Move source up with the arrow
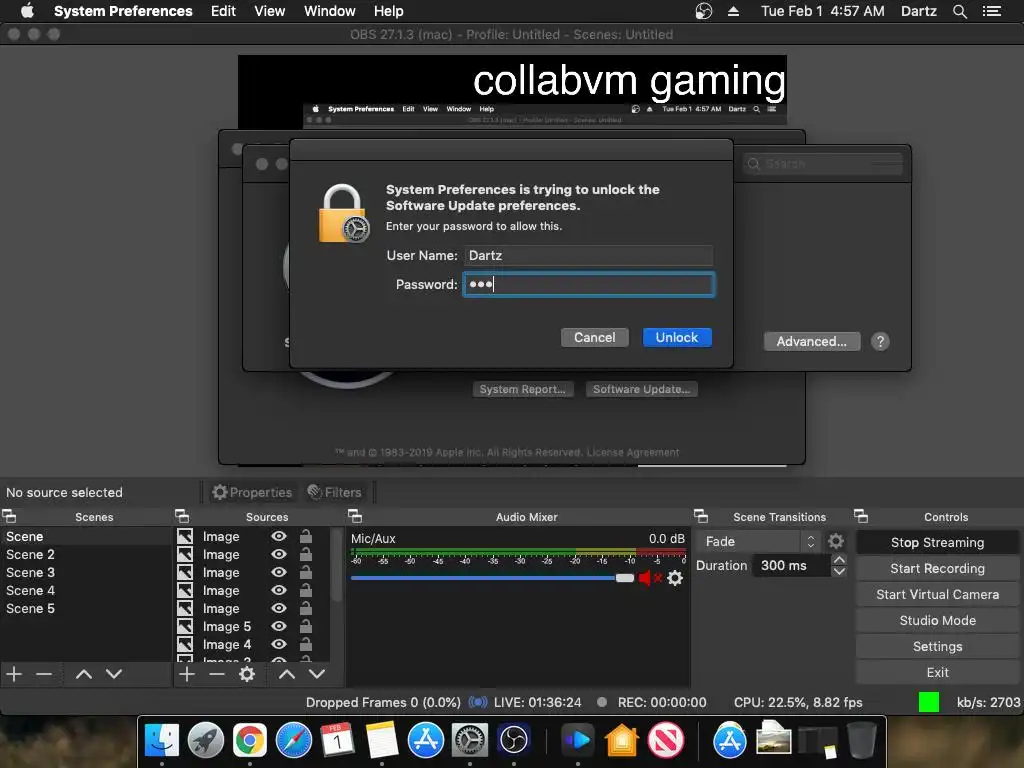Screen dimensions: 1024x768 tap(287, 674)
